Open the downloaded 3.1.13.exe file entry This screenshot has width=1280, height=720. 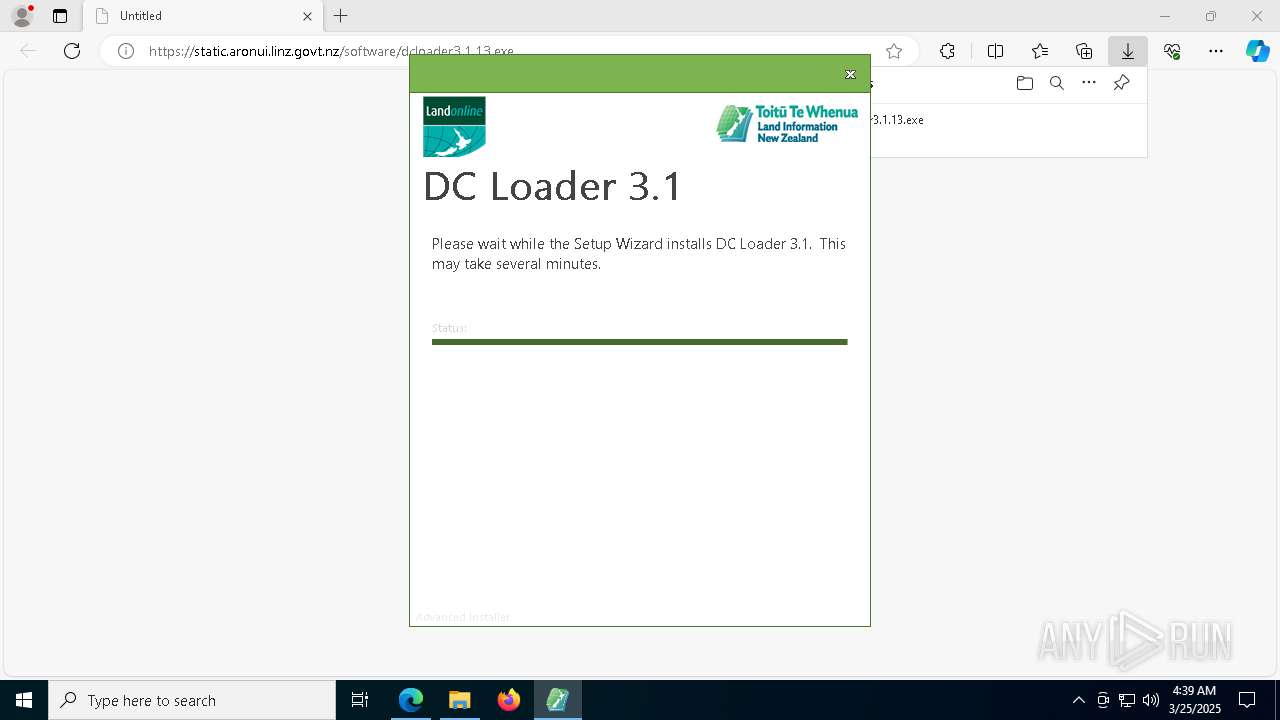[898, 120]
